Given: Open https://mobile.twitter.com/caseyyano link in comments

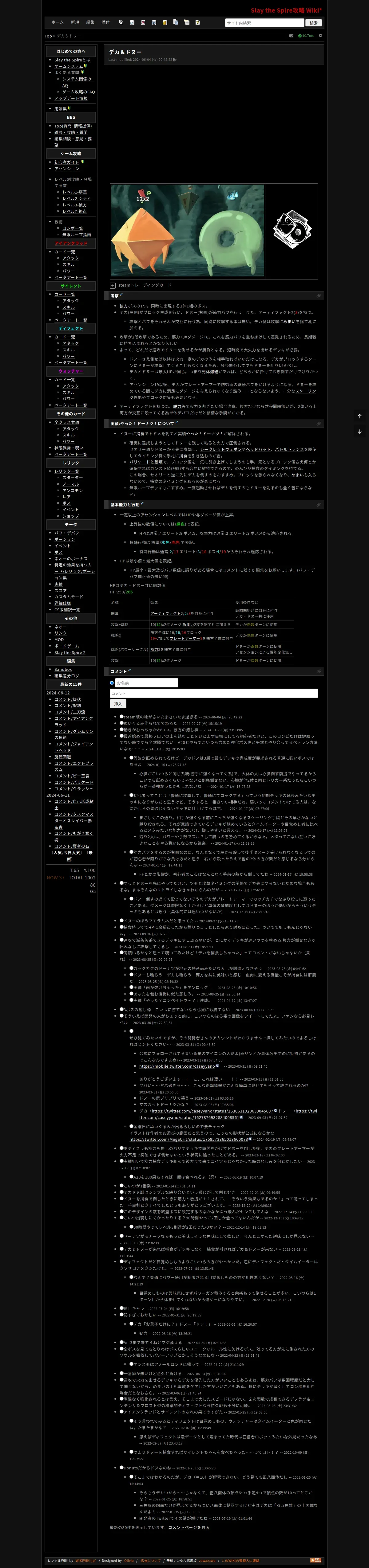Looking at the screenshot, I should click(177, 1066).
